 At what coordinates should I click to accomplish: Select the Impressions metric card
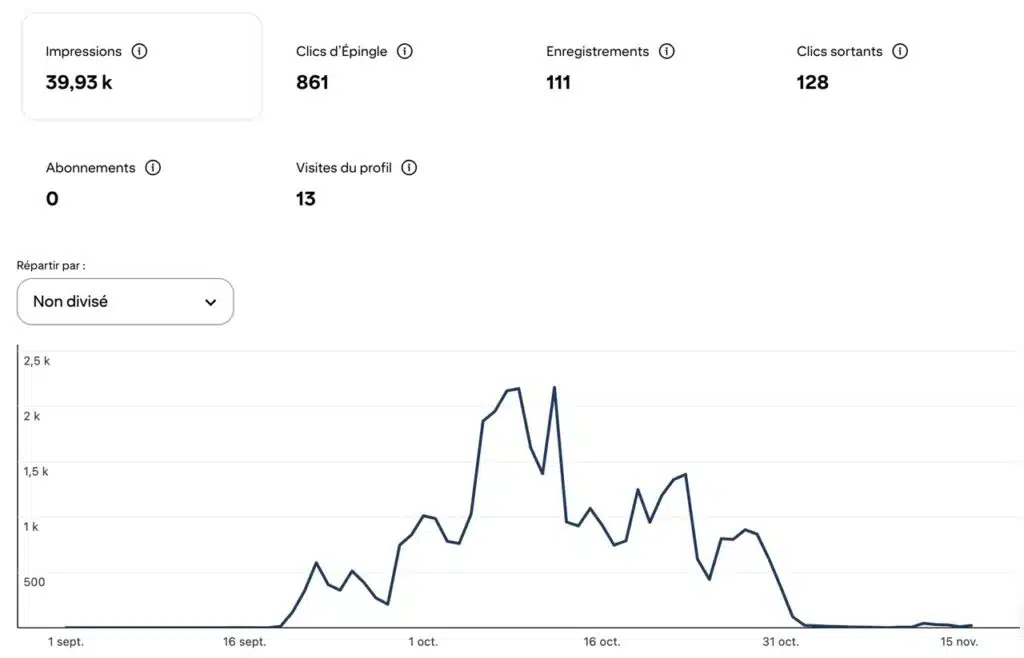point(141,67)
